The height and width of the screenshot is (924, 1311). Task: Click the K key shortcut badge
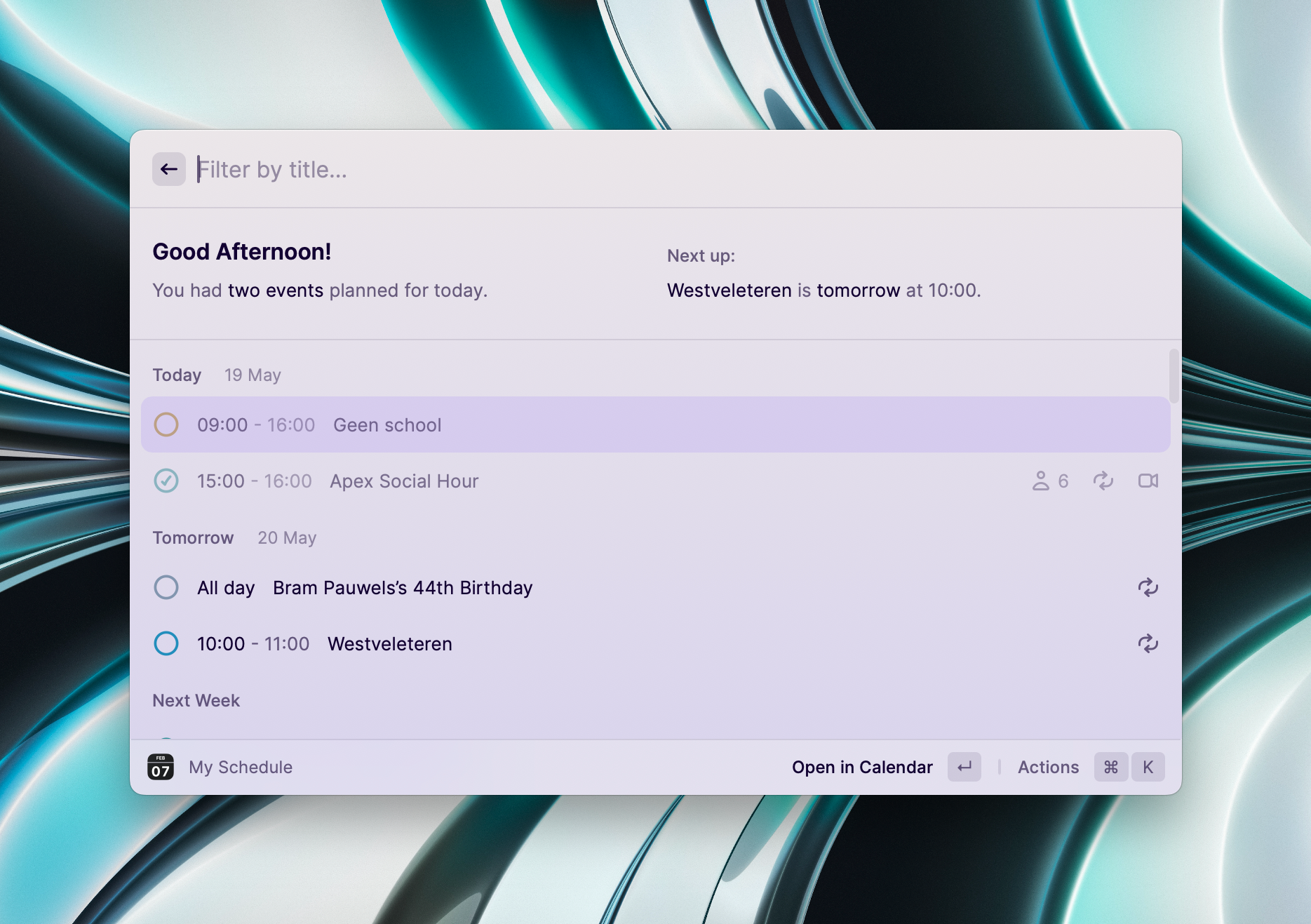(x=1148, y=767)
